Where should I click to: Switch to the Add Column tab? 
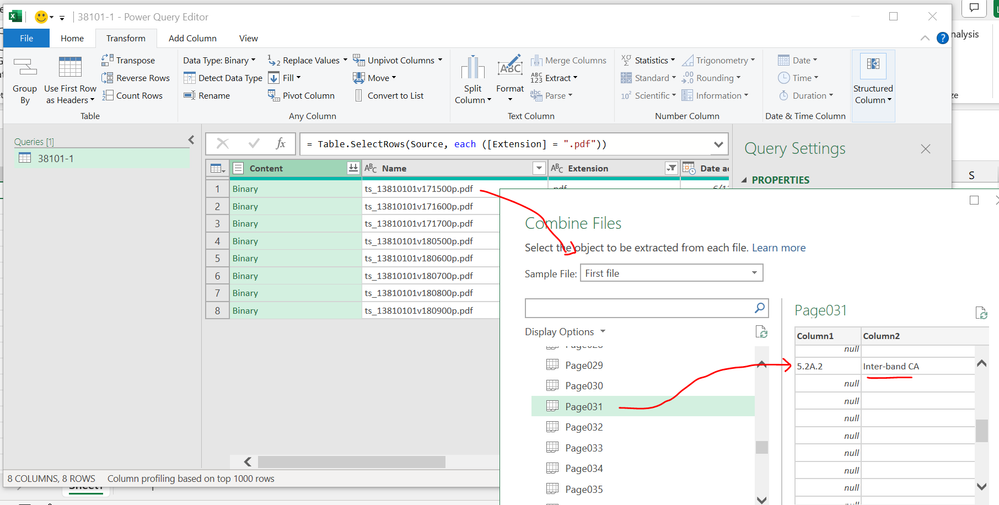192,38
